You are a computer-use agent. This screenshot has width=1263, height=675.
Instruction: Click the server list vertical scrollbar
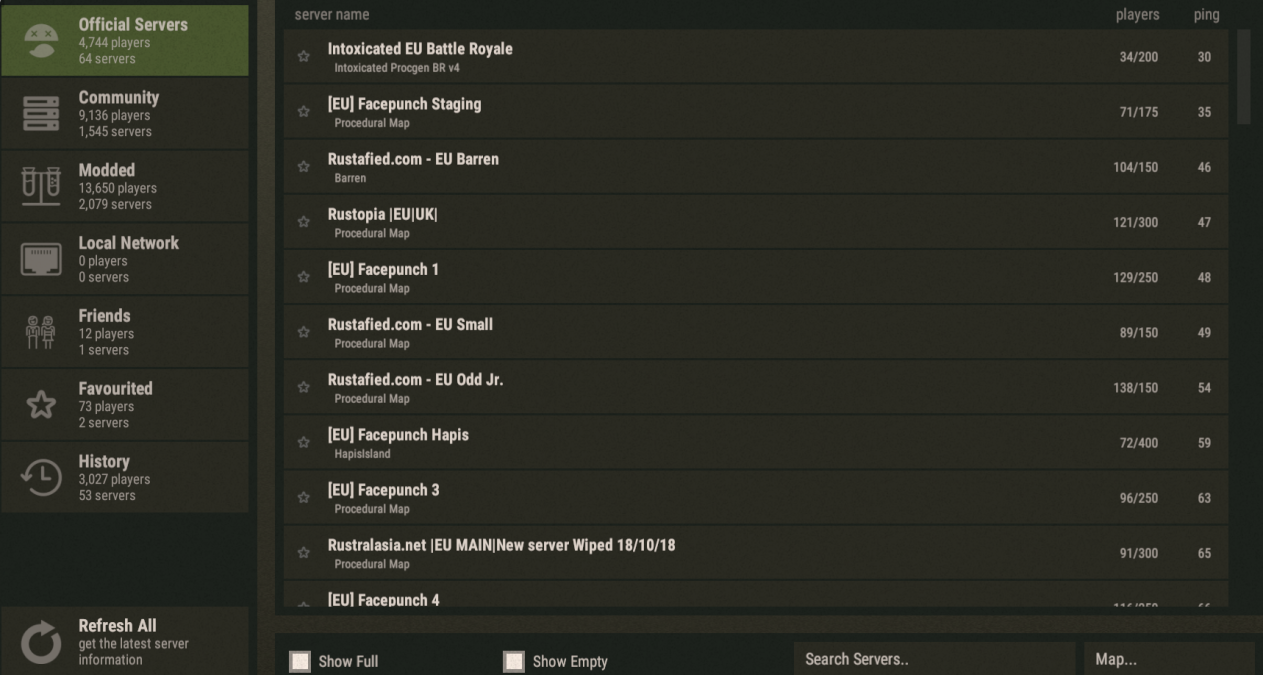click(x=1244, y=76)
